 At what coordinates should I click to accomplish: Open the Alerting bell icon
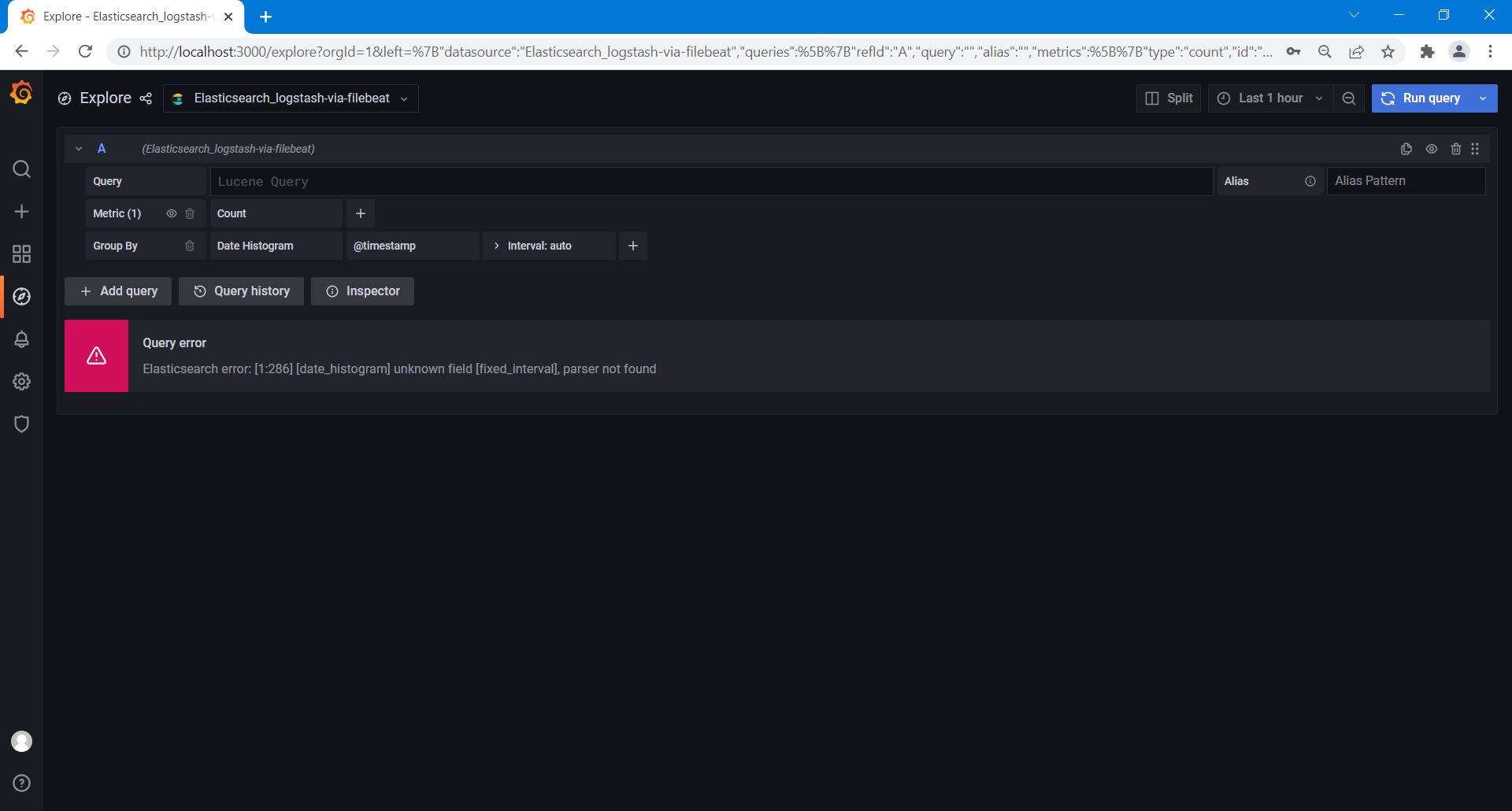click(22, 339)
